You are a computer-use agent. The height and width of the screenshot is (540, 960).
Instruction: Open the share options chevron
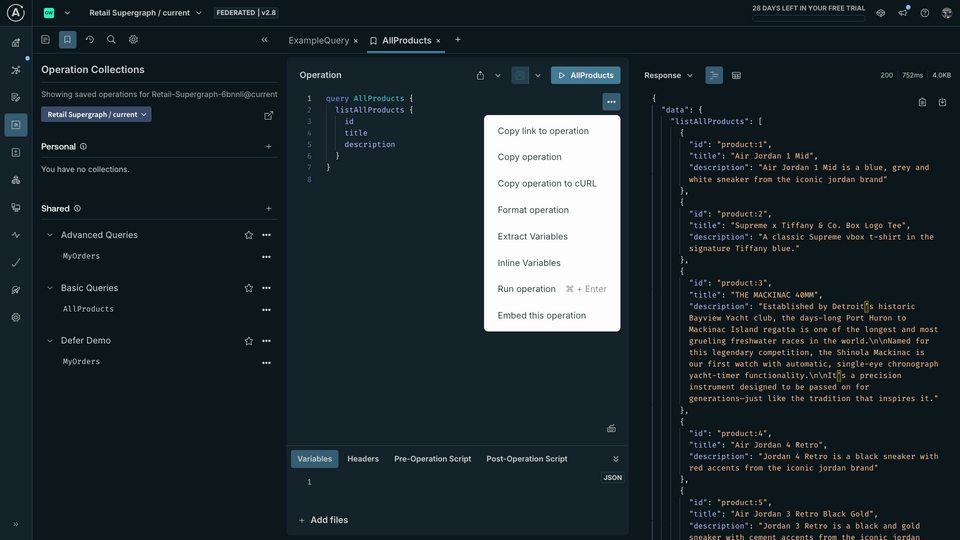click(498, 75)
